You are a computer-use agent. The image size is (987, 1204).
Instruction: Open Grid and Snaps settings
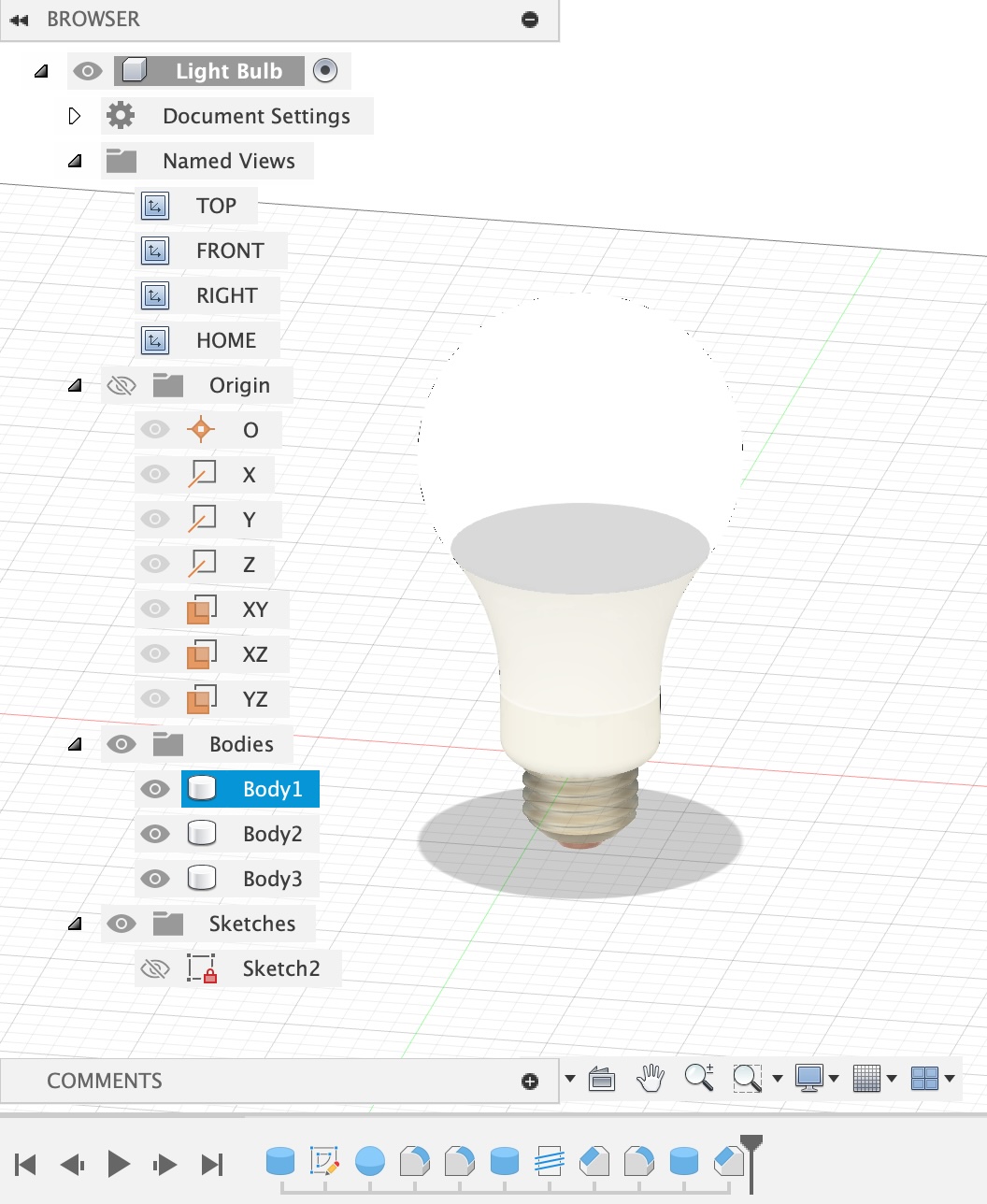(867, 1078)
